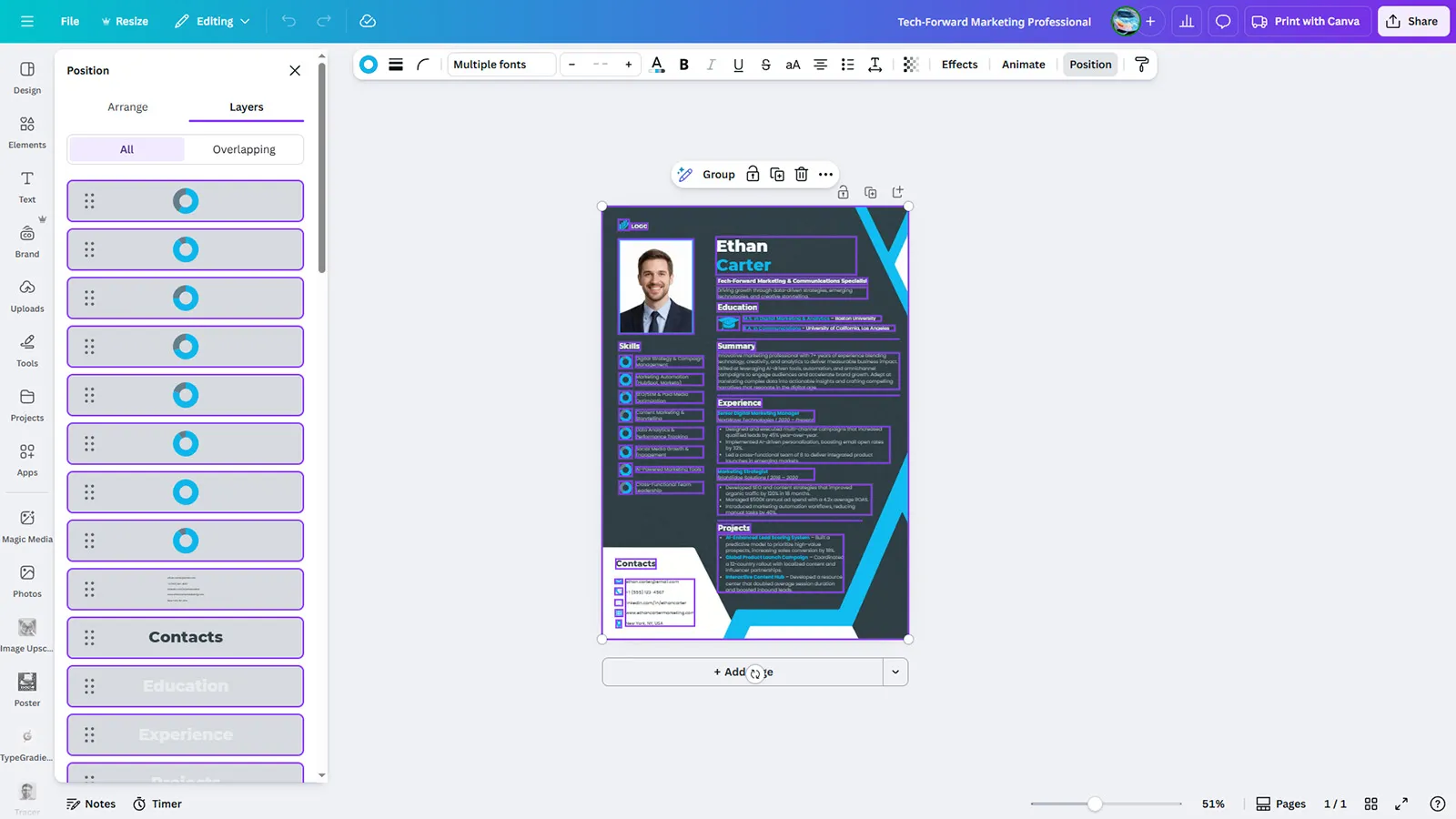Apply strikethrough to selected text
Image resolution: width=1456 pixels, height=819 pixels.
coord(765,65)
